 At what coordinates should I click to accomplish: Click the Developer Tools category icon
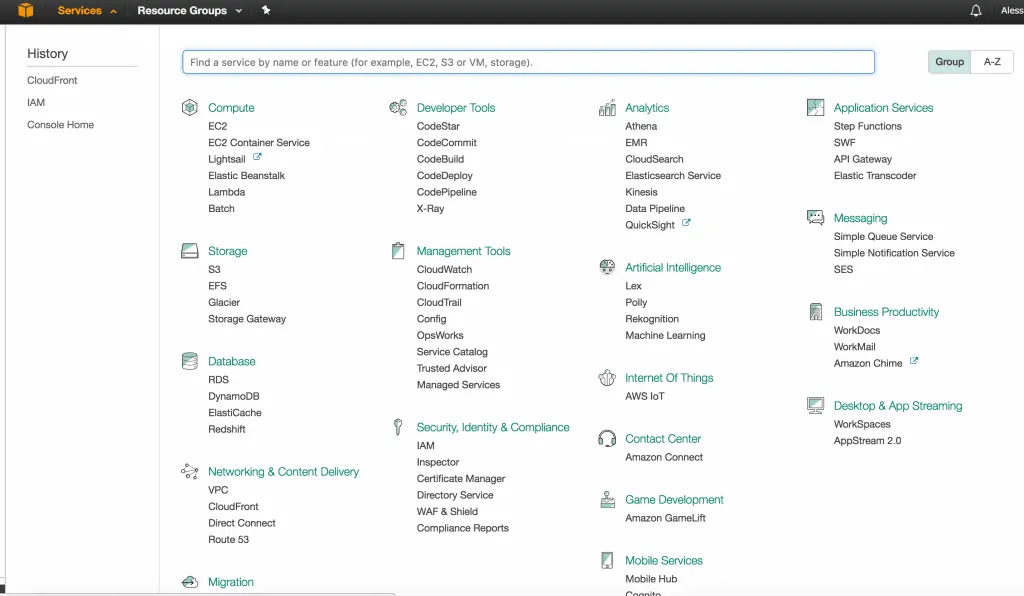pos(398,107)
